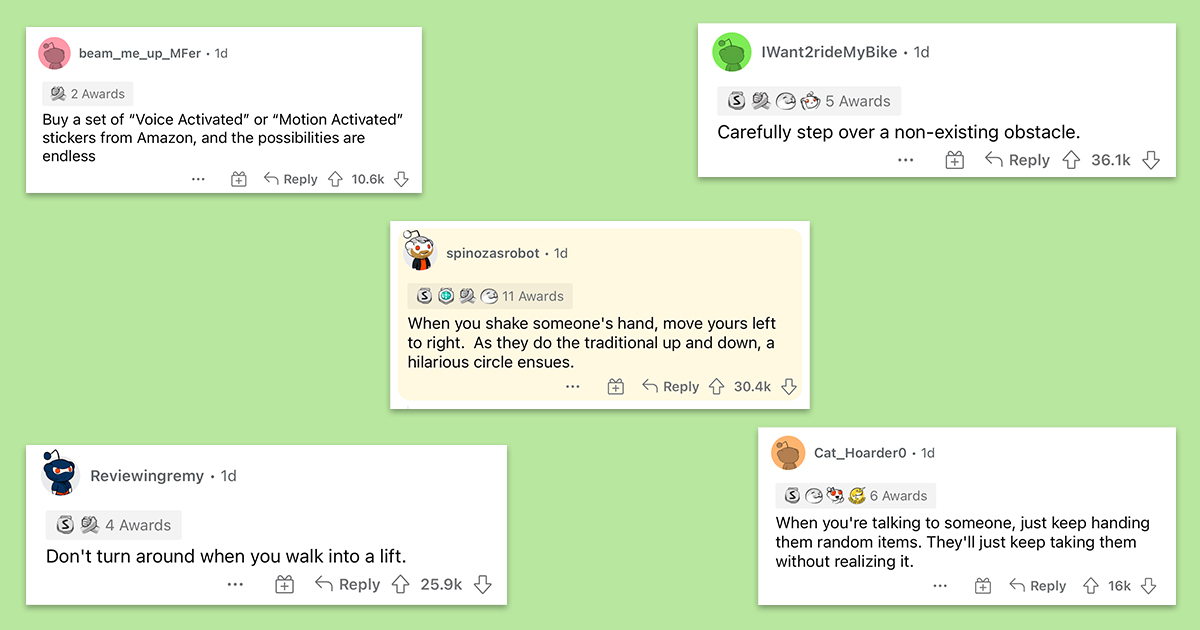This screenshot has height=630, width=1200.
Task: Downvote Cat_Hoarder0's comment
Action: [x=1148, y=586]
